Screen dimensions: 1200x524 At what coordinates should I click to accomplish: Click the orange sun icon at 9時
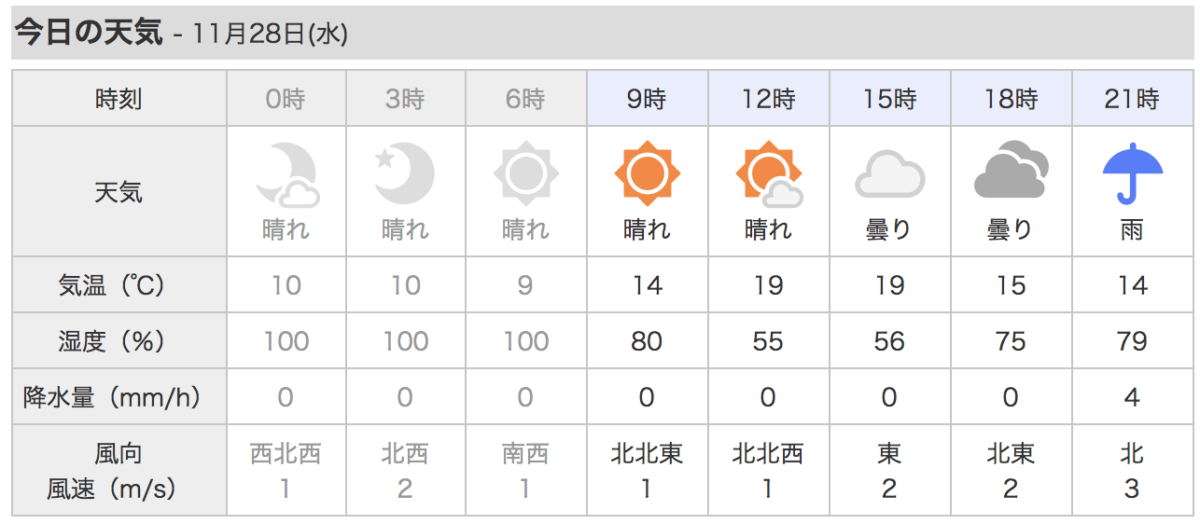pyautogui.click(x=647, y=174)
